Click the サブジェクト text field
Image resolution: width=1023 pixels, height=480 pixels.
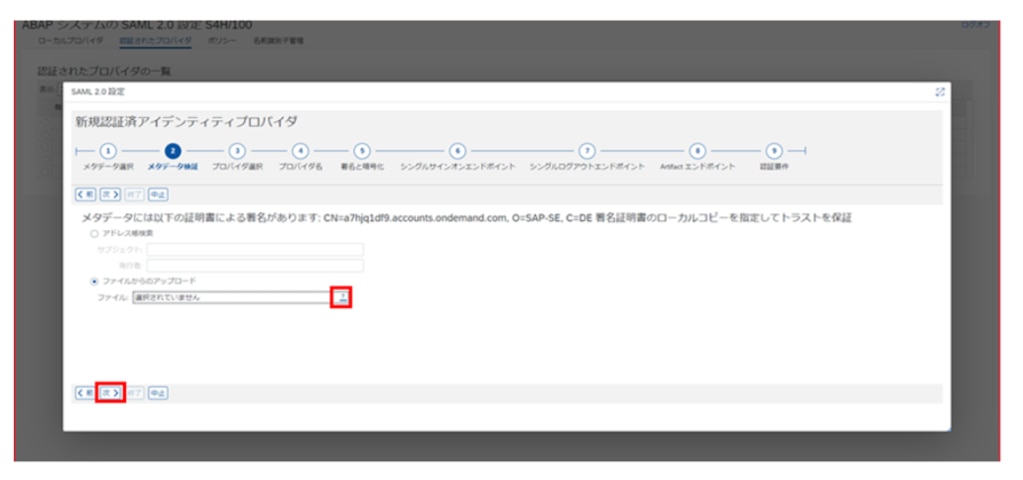click(x=254, y=250)
